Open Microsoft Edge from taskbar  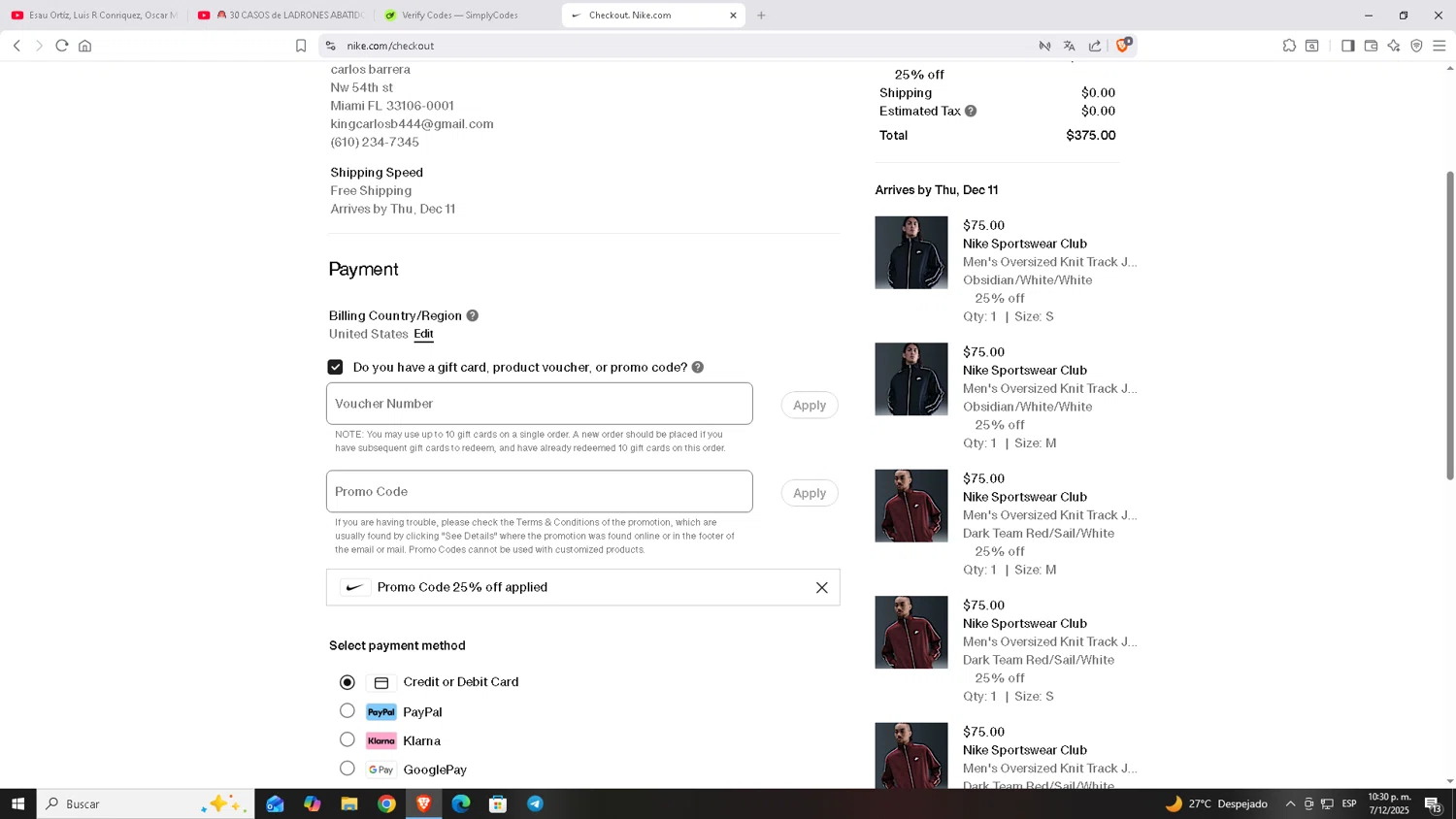point(461,803)
